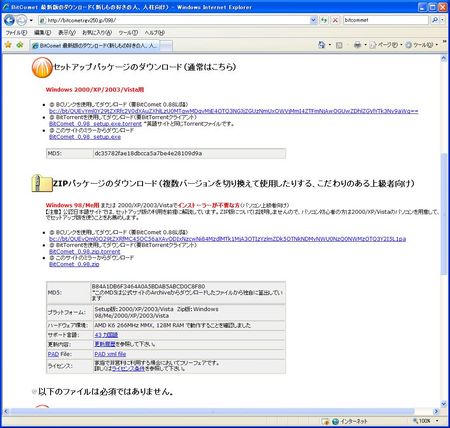The width and height of the screenshot is (450, 428).
Task: Expand the Print options dropdown arrow
Action: 365,45
